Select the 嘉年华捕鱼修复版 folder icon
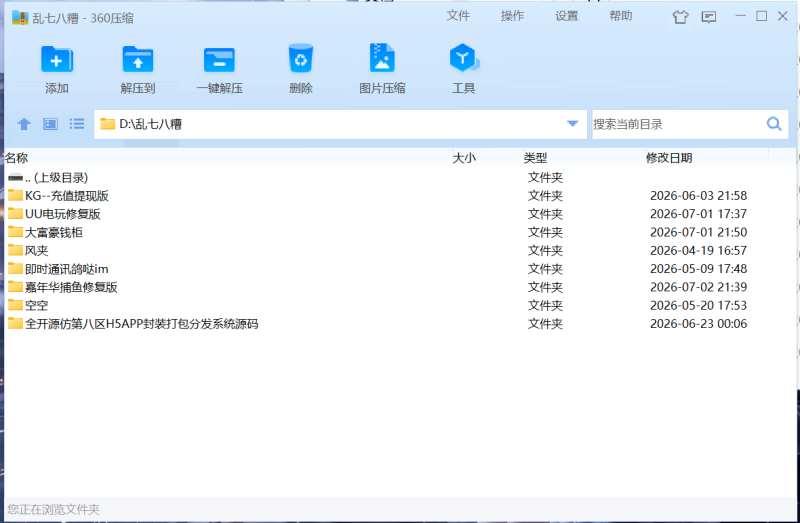Image resolution: width=800 pixels, height=523 pixels. tap(15, 287)
